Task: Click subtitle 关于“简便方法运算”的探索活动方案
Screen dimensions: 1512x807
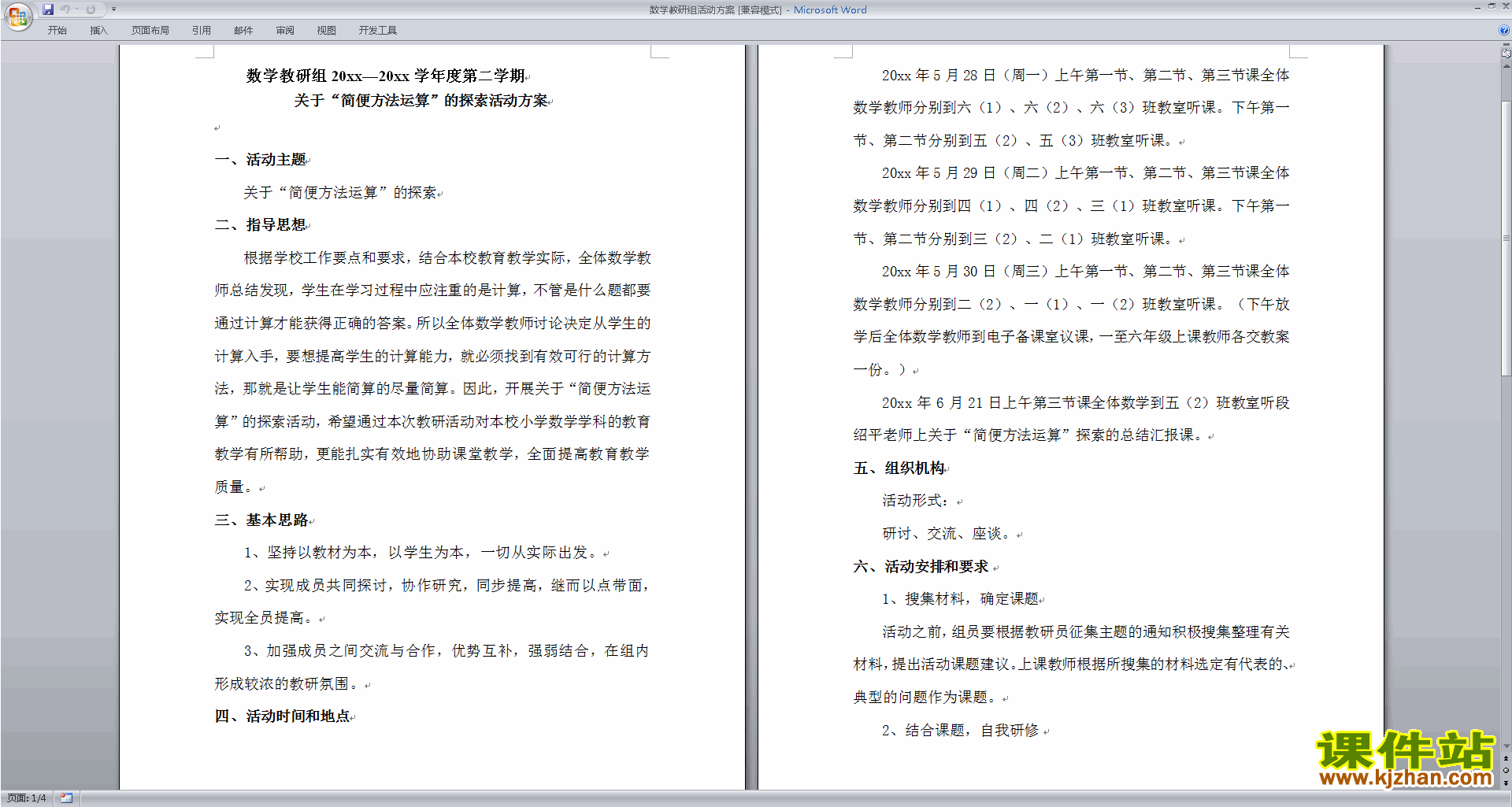Action: [421, 100]
